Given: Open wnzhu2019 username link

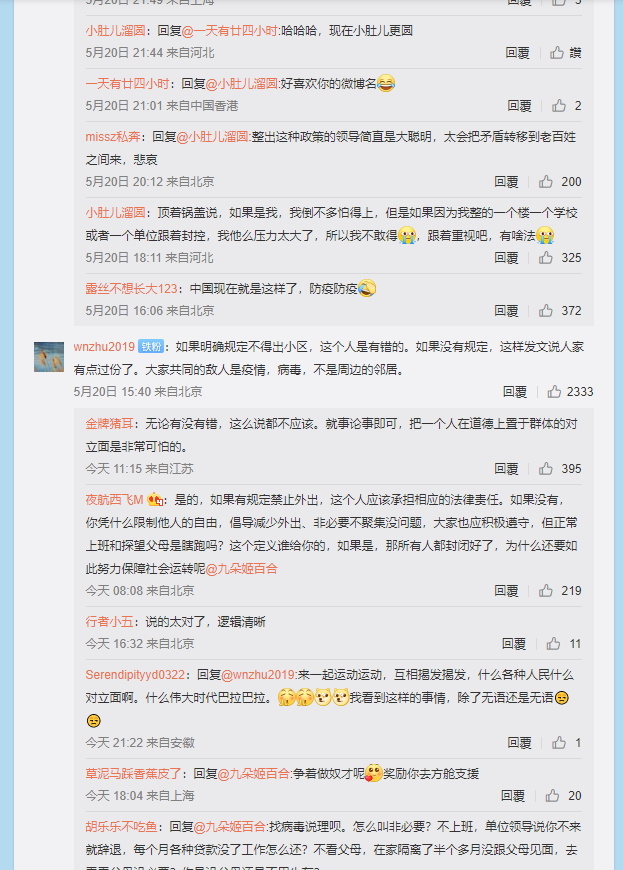Looking at the screenshot, I should click(x=104, y=347).
